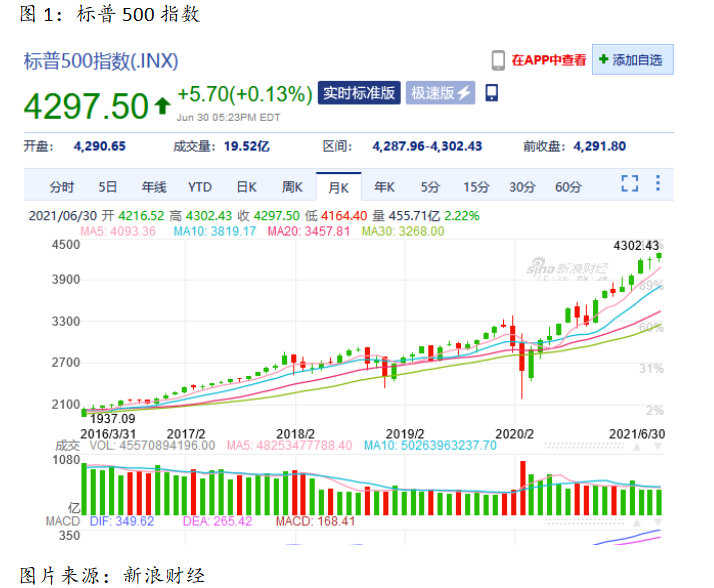This screenshot has height=588, width=714.
Task: Click the tall red February 2020 volume bar
Action: pyautogui.click(x=523, y=488)
